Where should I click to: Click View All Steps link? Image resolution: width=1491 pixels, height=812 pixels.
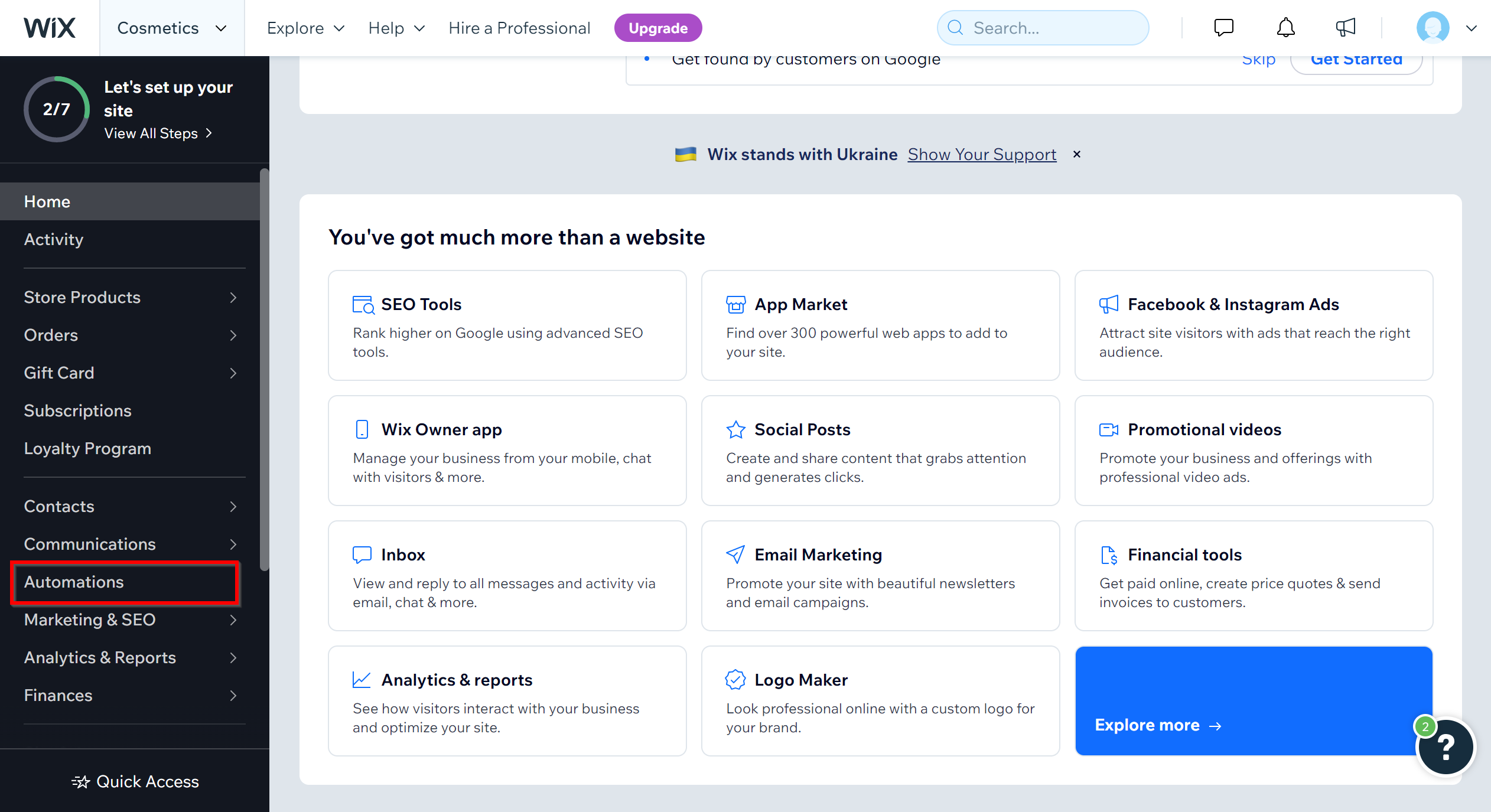click(158, 133)
